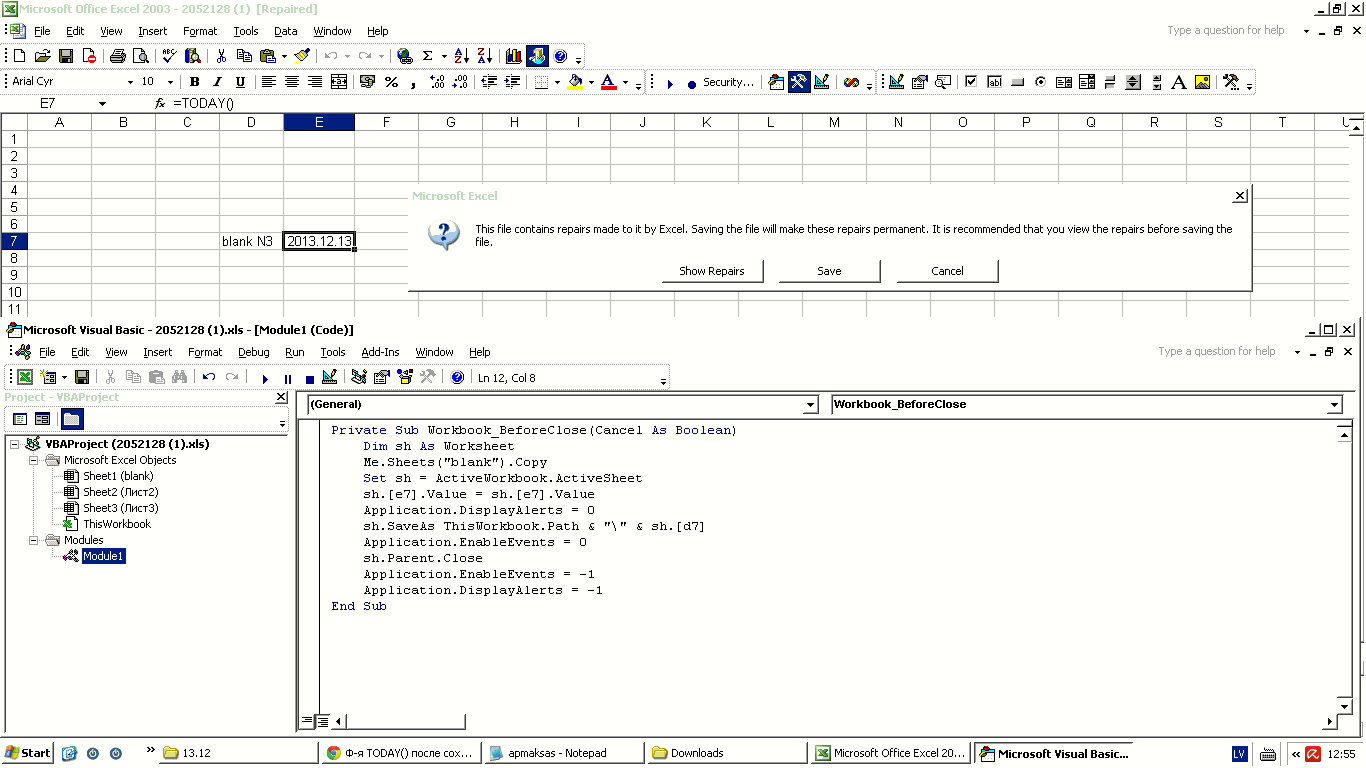
Task: Open the Font Color dropdown arrow
Action: pyautogui.click(x=625, y=82)
